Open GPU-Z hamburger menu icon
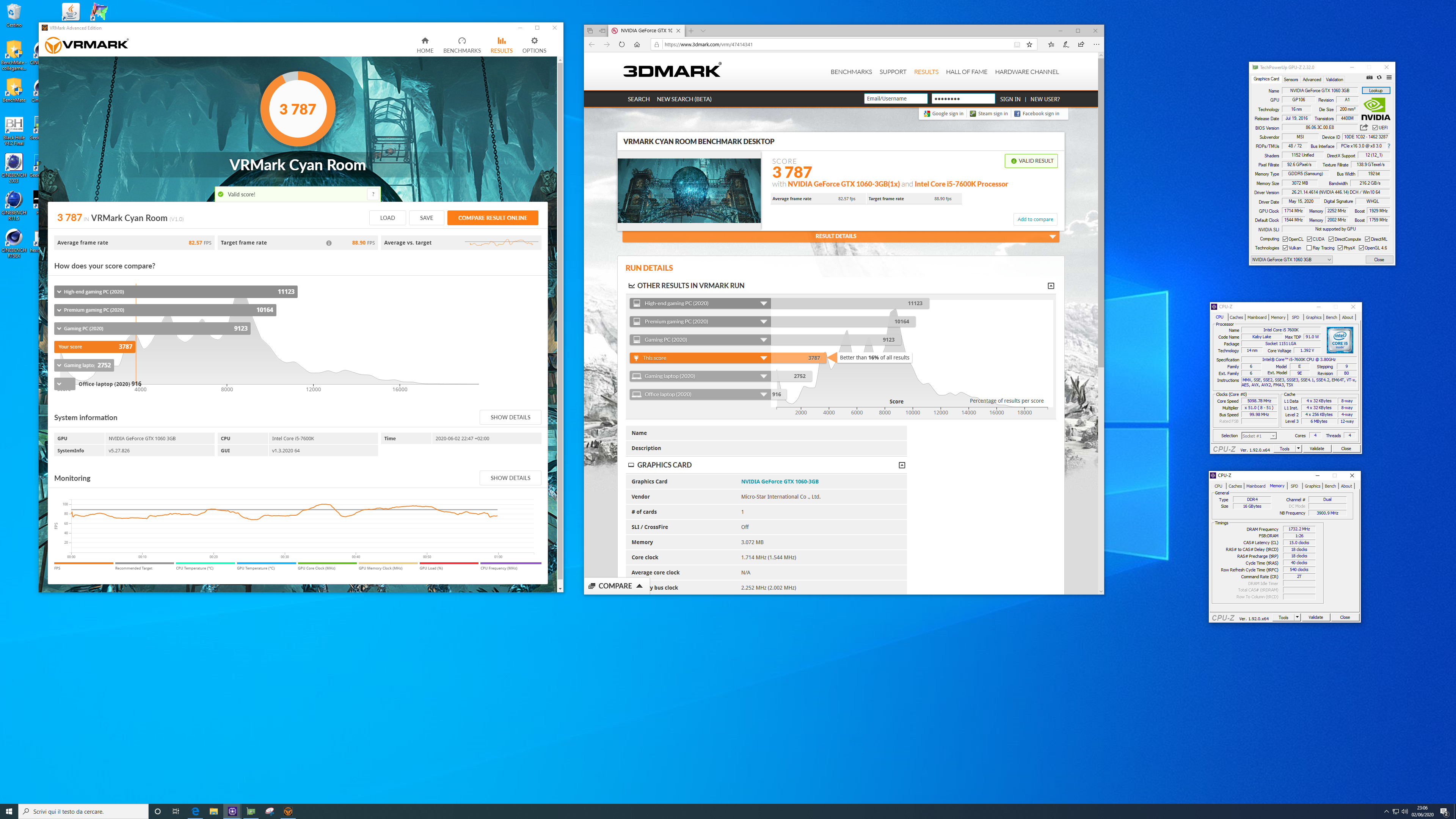 pyautogui.click(x=1389, y=78)
